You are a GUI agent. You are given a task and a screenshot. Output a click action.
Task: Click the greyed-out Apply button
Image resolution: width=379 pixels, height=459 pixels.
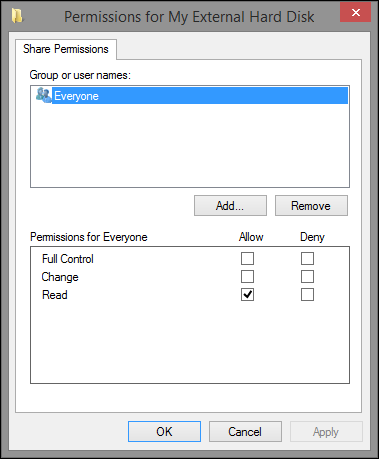(326, 432)
